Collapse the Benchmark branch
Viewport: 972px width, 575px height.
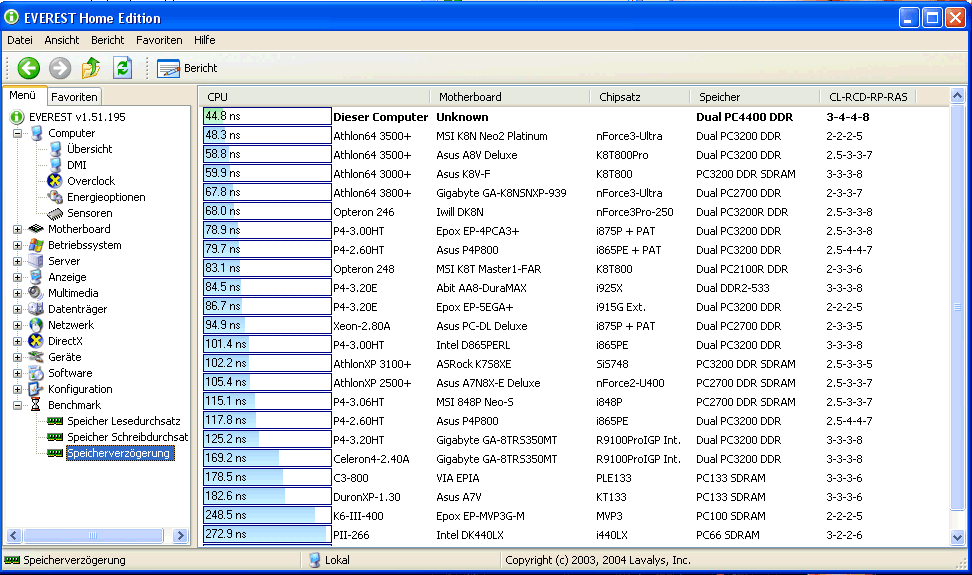17,405
